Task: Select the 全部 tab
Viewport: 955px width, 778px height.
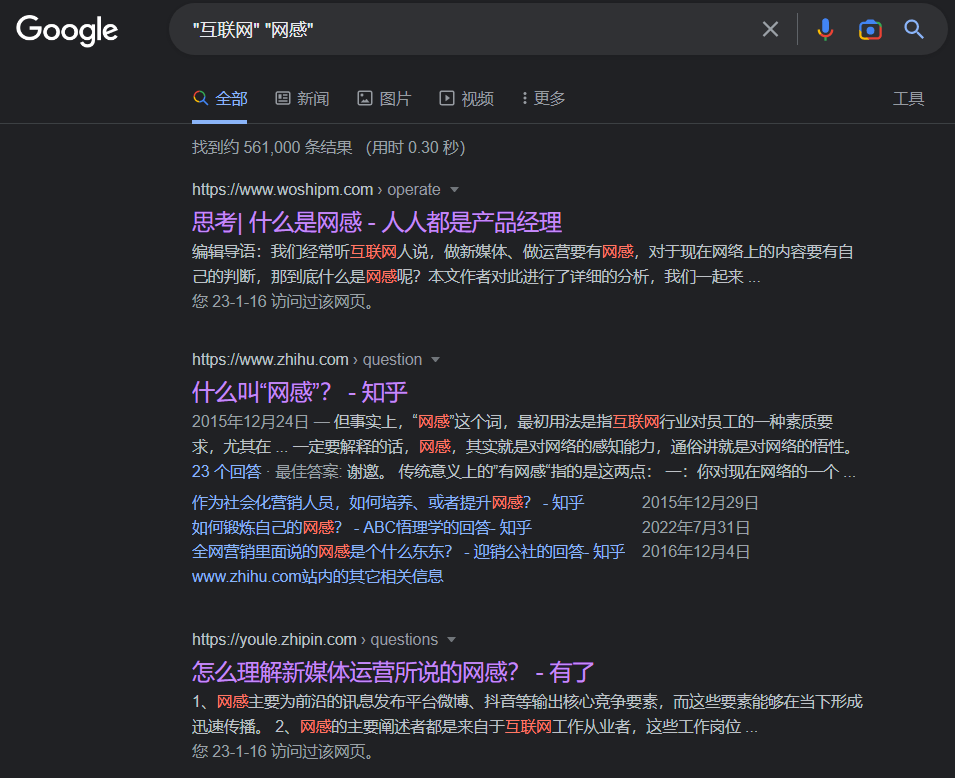Action: pyautogui.click(x=220, y=99)
